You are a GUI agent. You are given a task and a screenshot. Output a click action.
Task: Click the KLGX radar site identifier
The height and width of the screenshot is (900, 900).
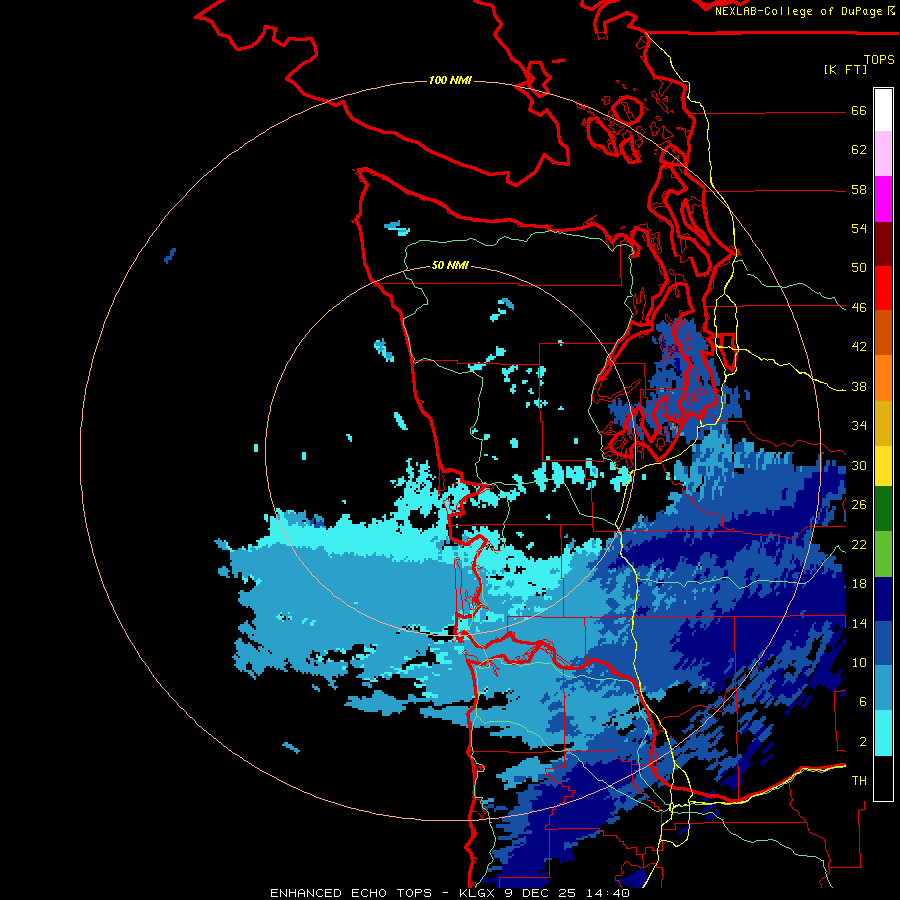click(478, 893)
